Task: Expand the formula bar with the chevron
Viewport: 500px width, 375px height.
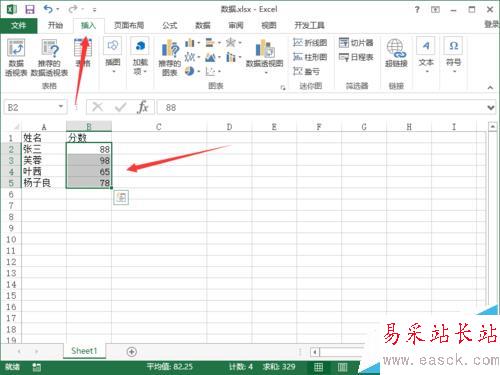Action: [490, 108]
